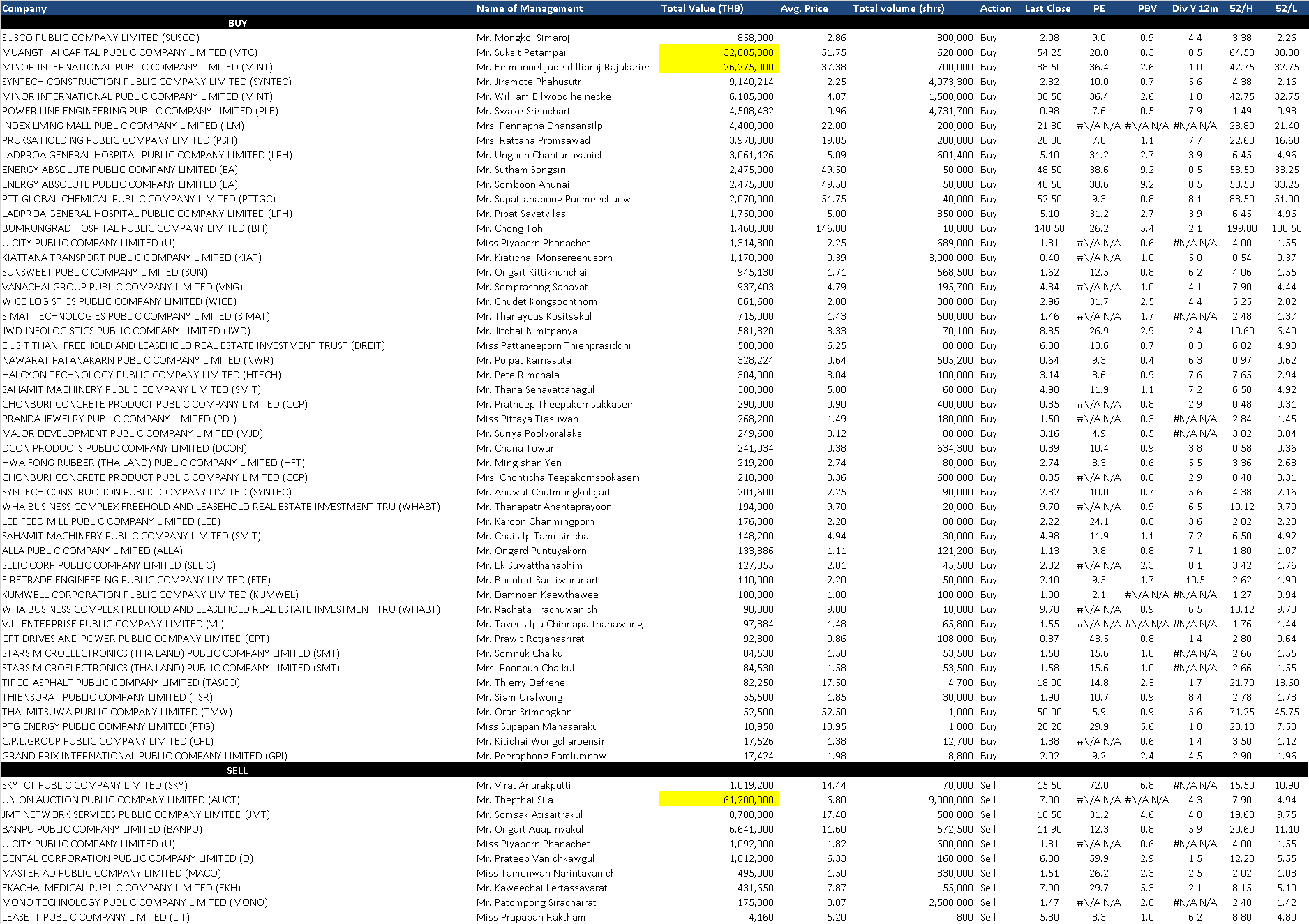
Task: Click the 'PBV' column header
Action: click(x=1147, y=8)
